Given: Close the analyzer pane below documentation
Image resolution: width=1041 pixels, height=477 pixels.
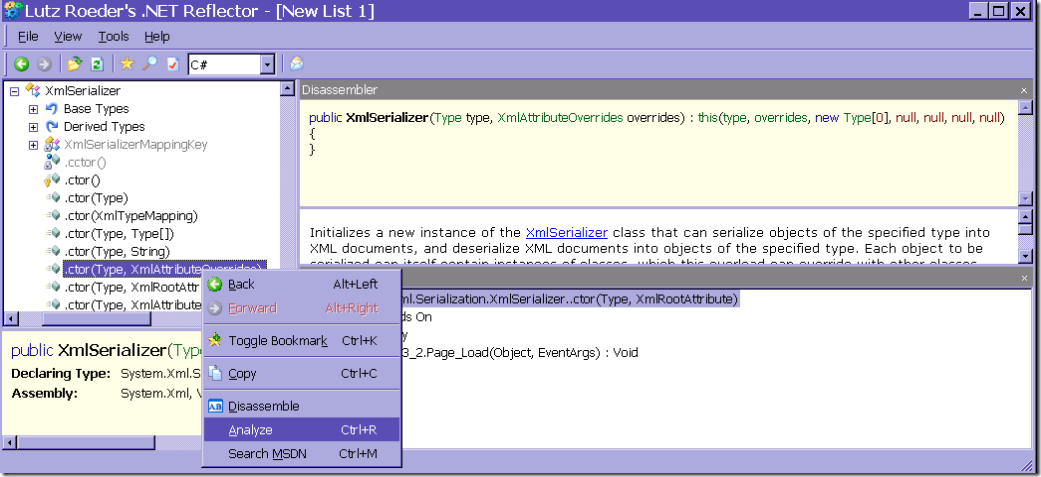Looking at the screenshot, I should coord(1024,278).
